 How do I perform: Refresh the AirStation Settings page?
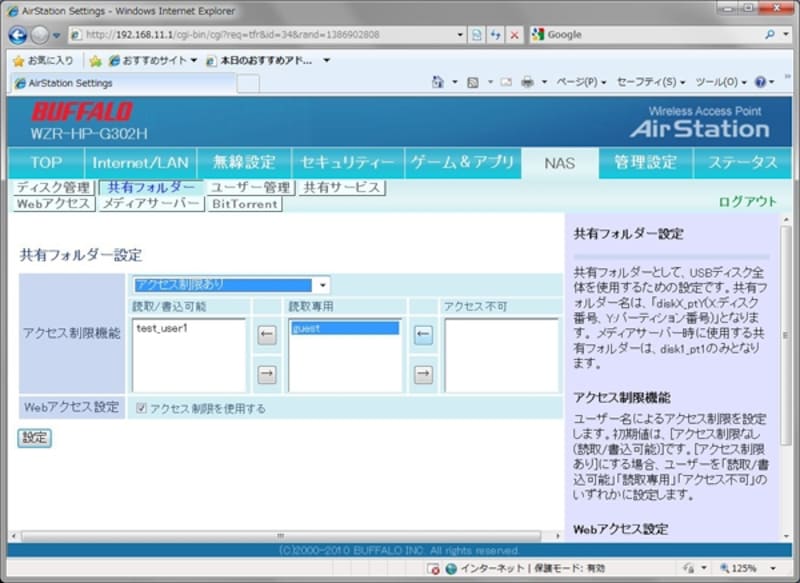click(x=494, y=34)
